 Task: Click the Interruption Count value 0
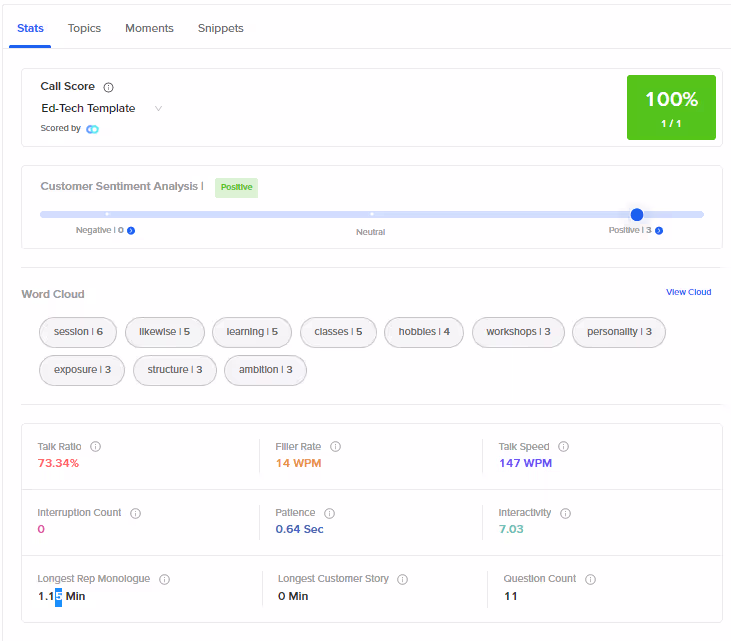[41, 530]
